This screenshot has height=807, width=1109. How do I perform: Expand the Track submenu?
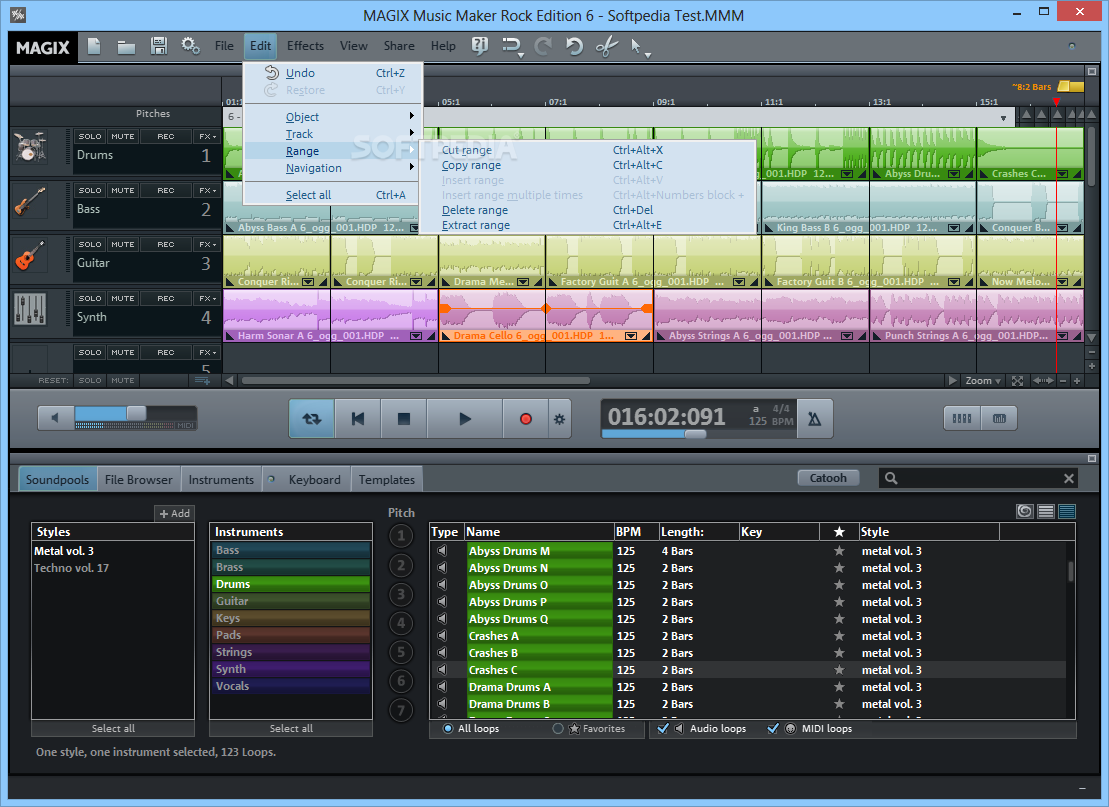click(332, 134)
